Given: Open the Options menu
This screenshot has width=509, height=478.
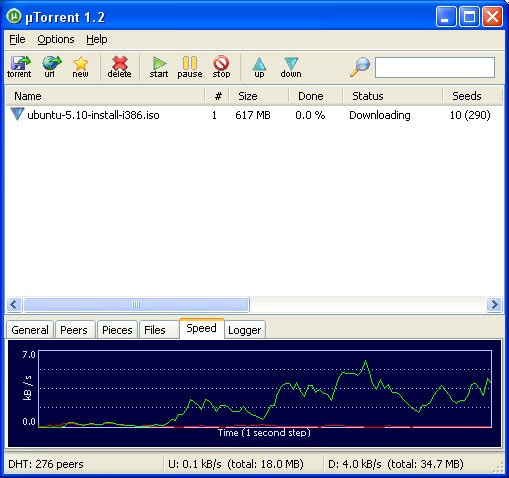Looking at the screenshot, I should (56, 39).
